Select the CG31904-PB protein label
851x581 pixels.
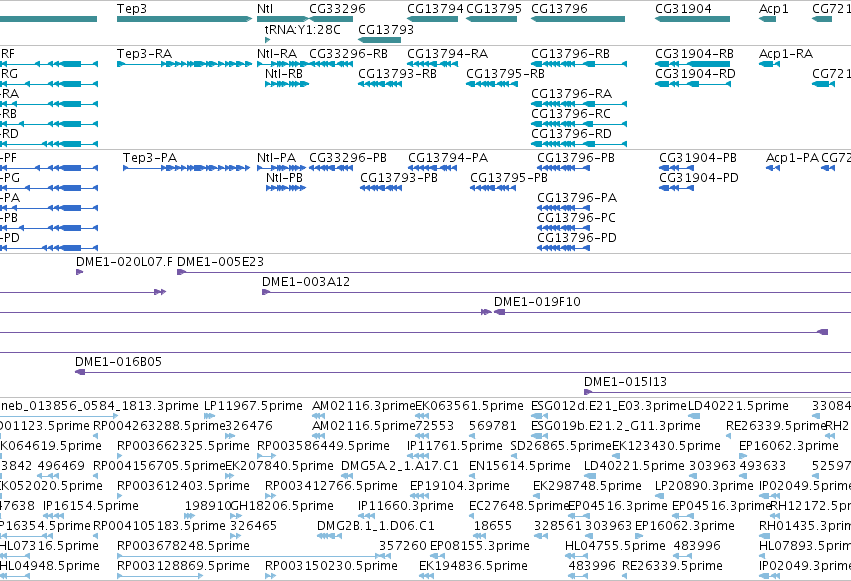[x=698, y=158]
